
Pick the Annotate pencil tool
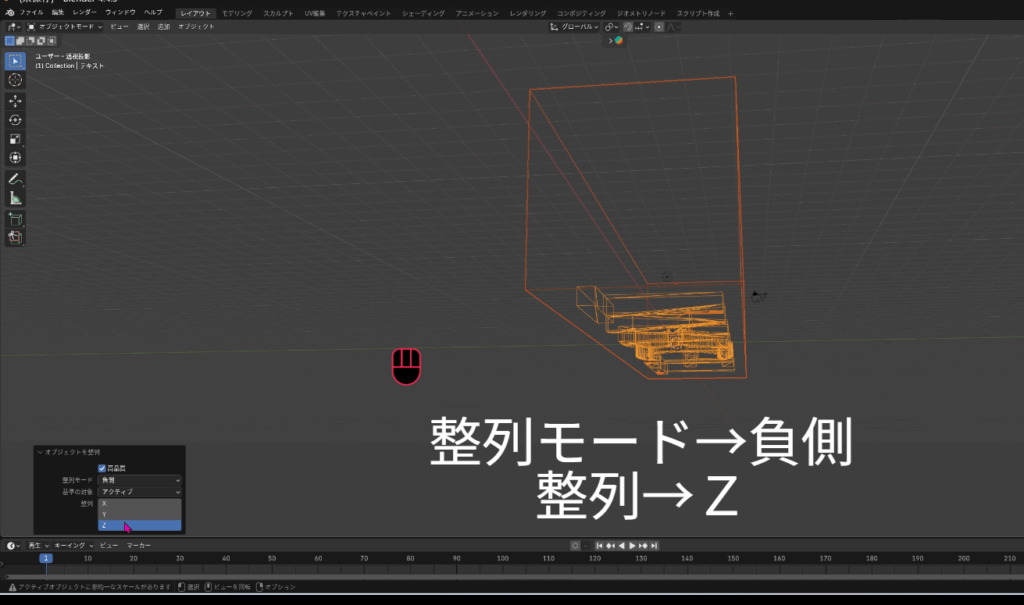(15, 179)
